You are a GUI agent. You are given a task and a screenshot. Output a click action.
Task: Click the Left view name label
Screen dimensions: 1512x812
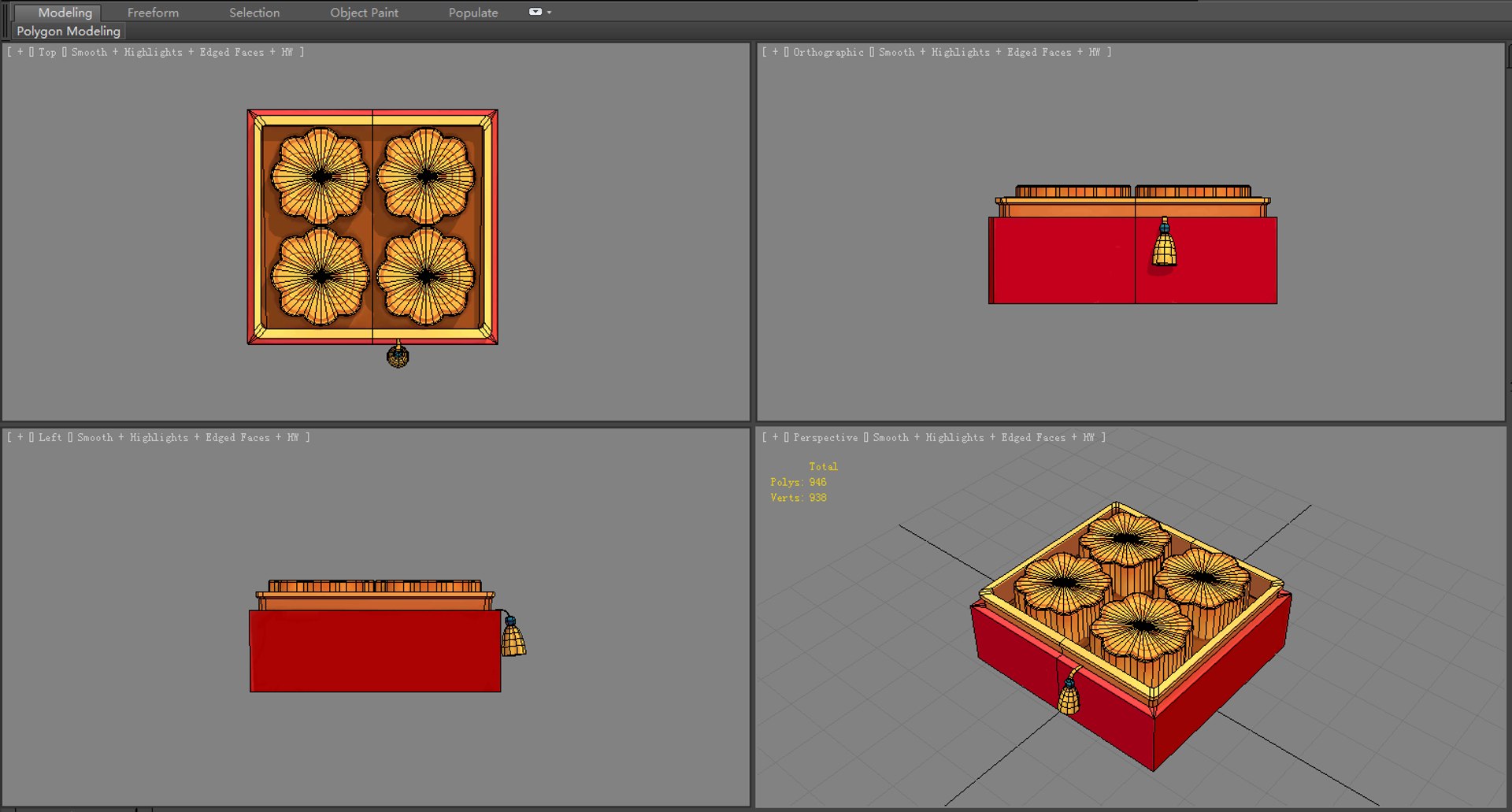click(x=50, y=437)
